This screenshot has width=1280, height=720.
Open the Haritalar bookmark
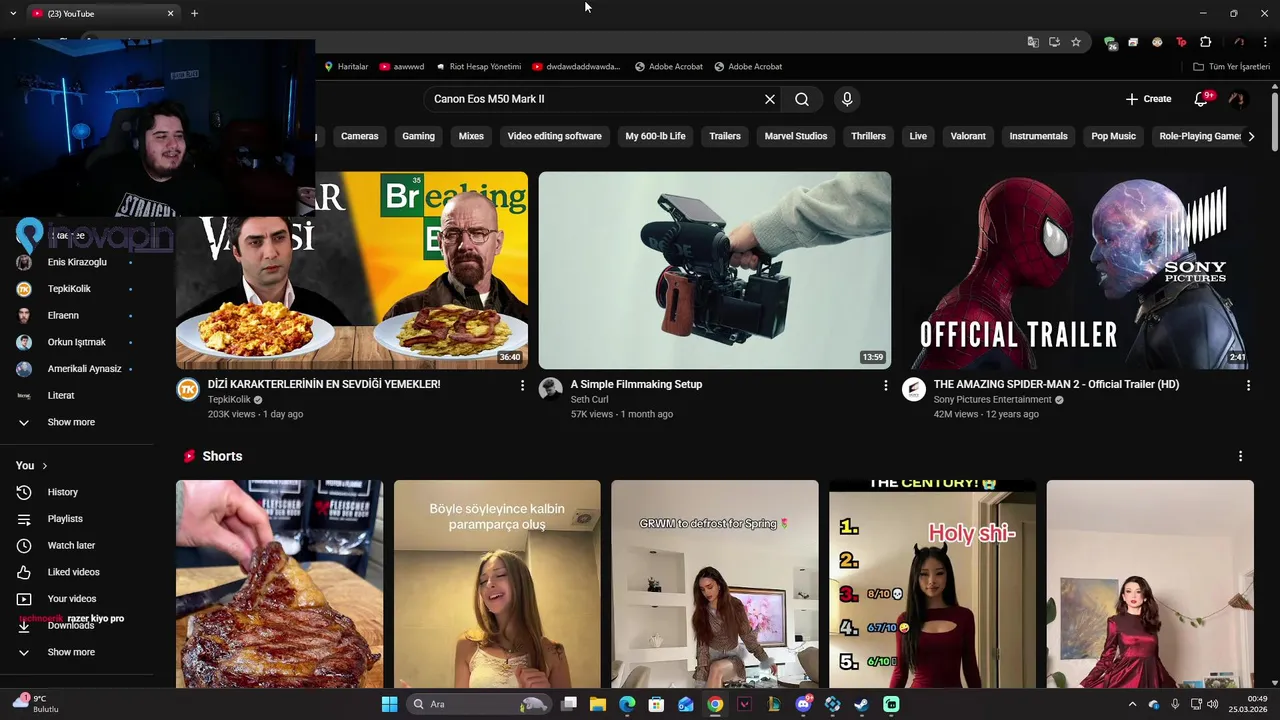point(345,67)
